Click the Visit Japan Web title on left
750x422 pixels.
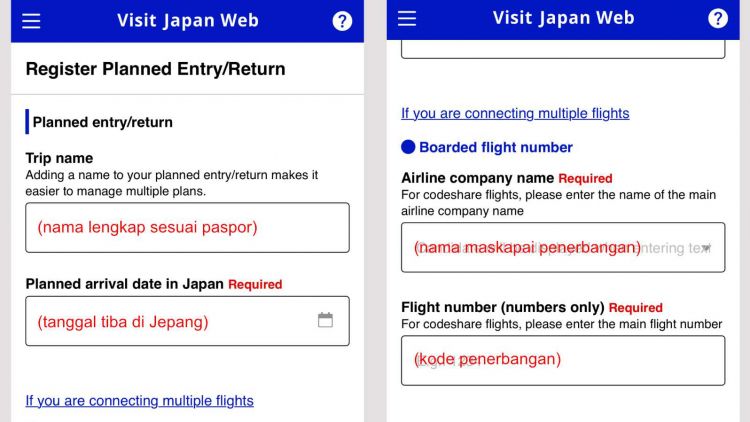click(188, 21)
